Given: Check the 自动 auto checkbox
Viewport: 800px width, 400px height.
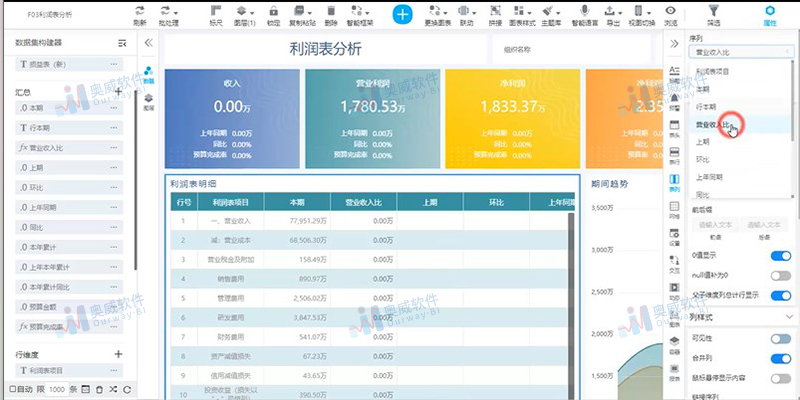Looking at the screenshot, I should (x=13, y=389).
